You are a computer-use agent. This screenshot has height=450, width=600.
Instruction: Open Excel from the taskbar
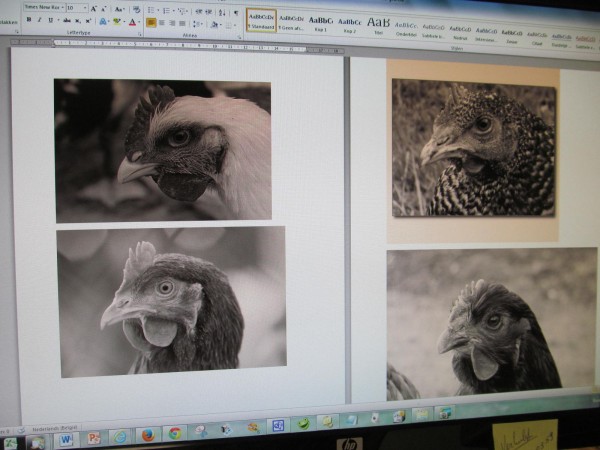10,443
